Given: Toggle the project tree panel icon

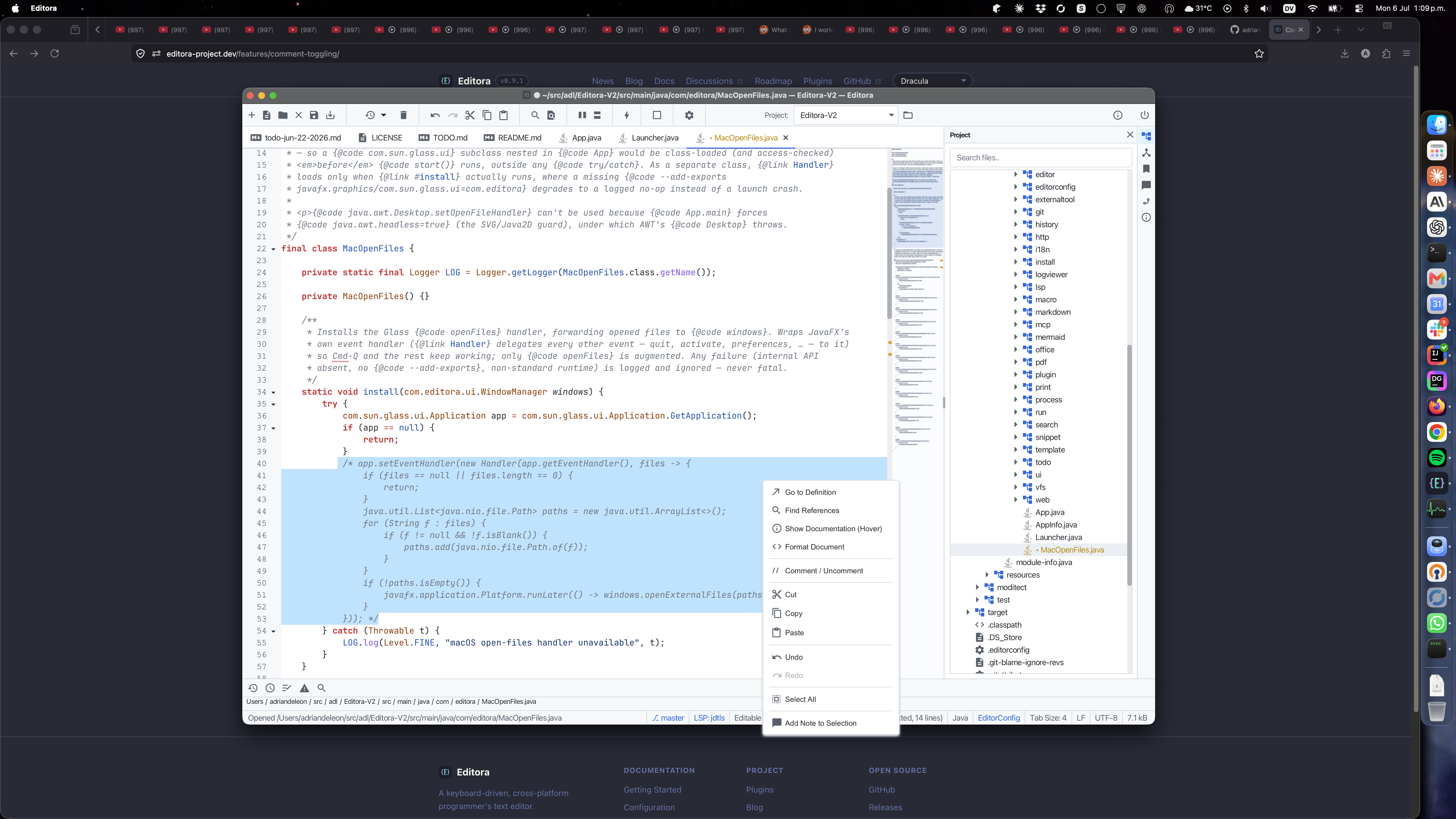Looking at the screenshot, I should [x=1146, y=136].
